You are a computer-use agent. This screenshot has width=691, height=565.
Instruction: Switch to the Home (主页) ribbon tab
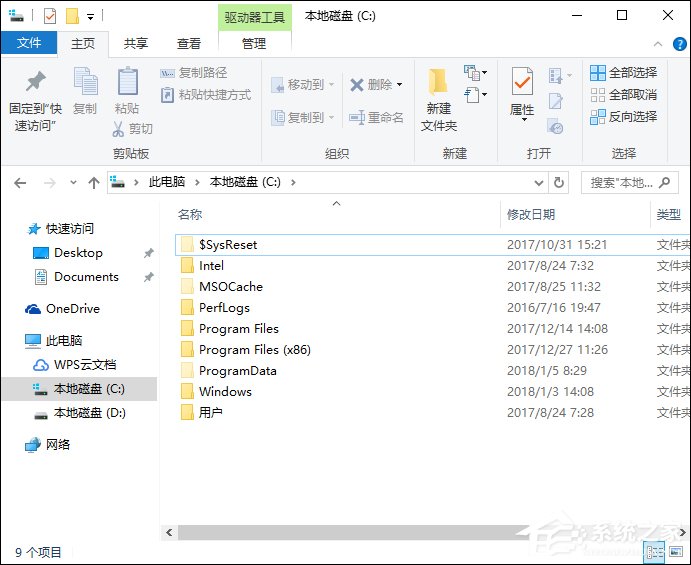pyautogui.click(x=83, y=43)
